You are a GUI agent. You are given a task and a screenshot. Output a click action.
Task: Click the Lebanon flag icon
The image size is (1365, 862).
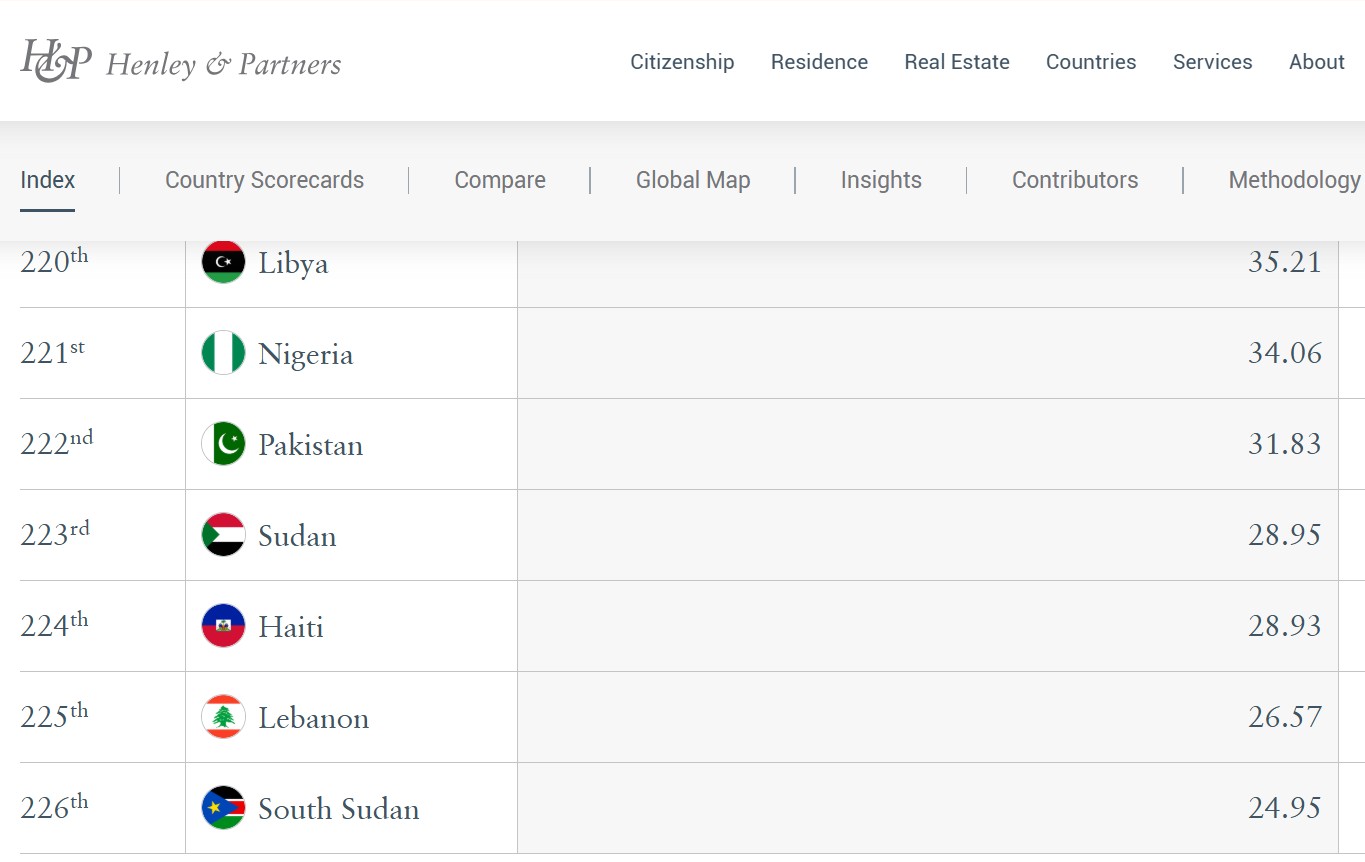tap(223, 717)
